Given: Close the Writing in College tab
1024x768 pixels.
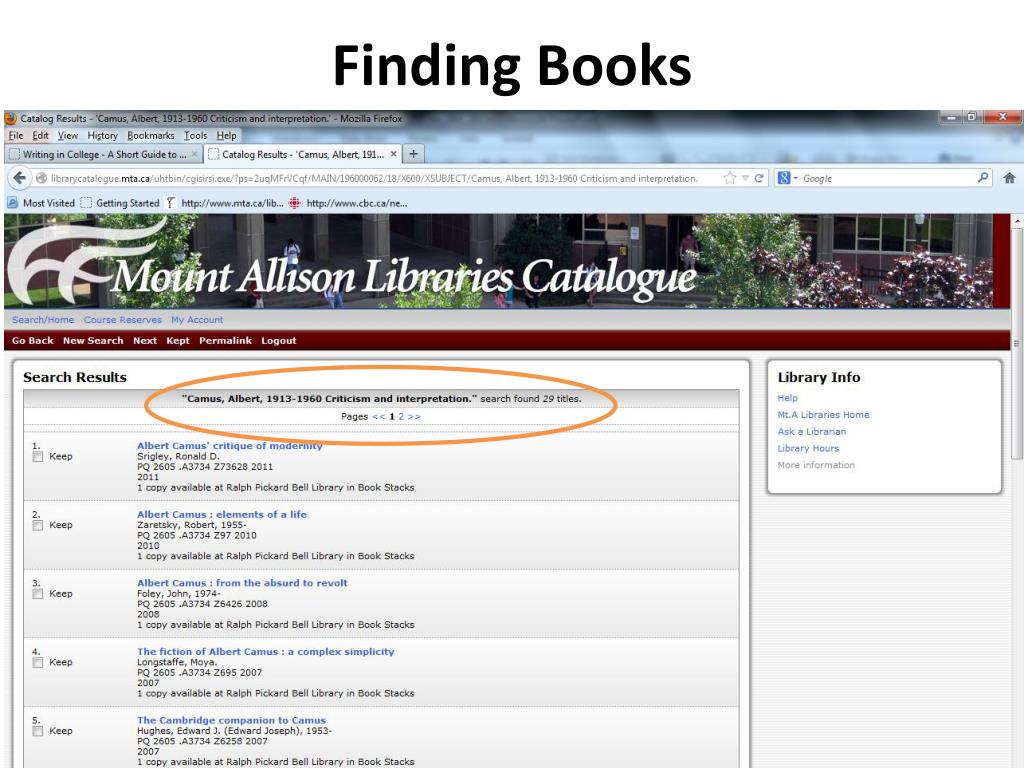Looking at the screenshot, I should coord(194,154).
